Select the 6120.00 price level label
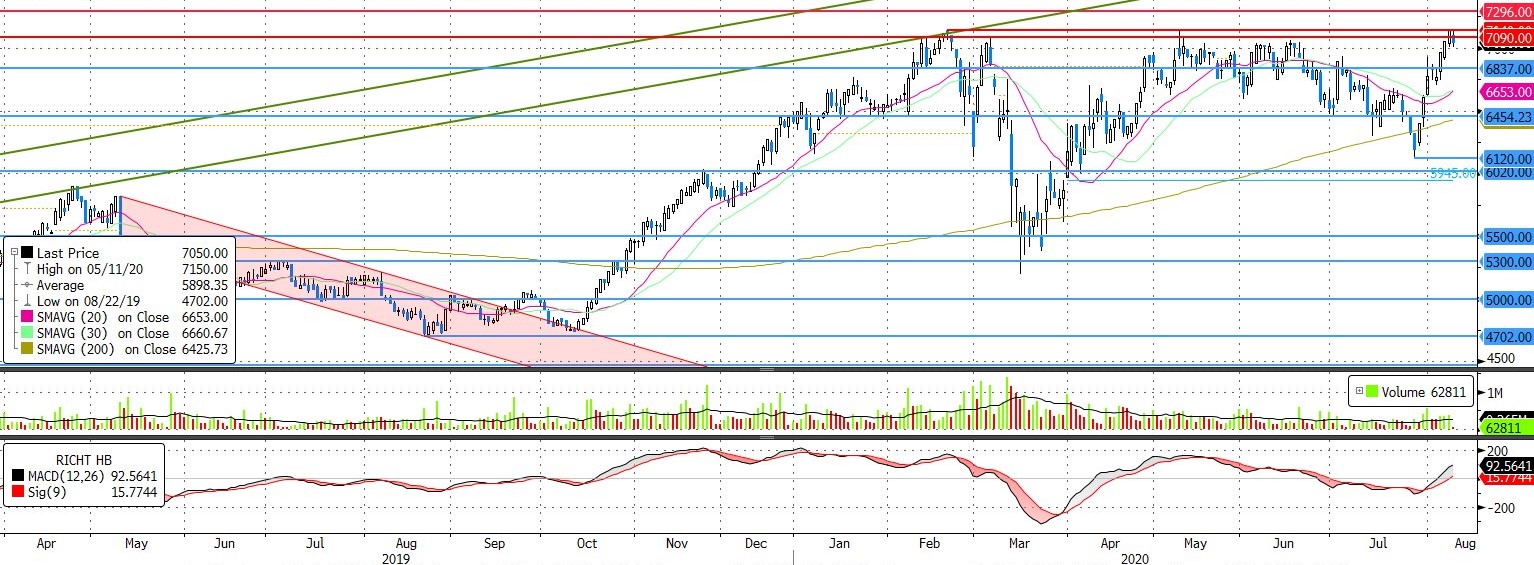The image size is (1534, 565). (x=1507, y=159)
